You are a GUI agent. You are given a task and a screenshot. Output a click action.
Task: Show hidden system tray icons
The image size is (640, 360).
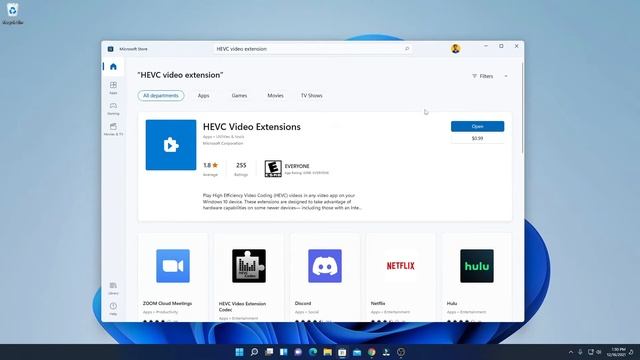coord(571,352)
